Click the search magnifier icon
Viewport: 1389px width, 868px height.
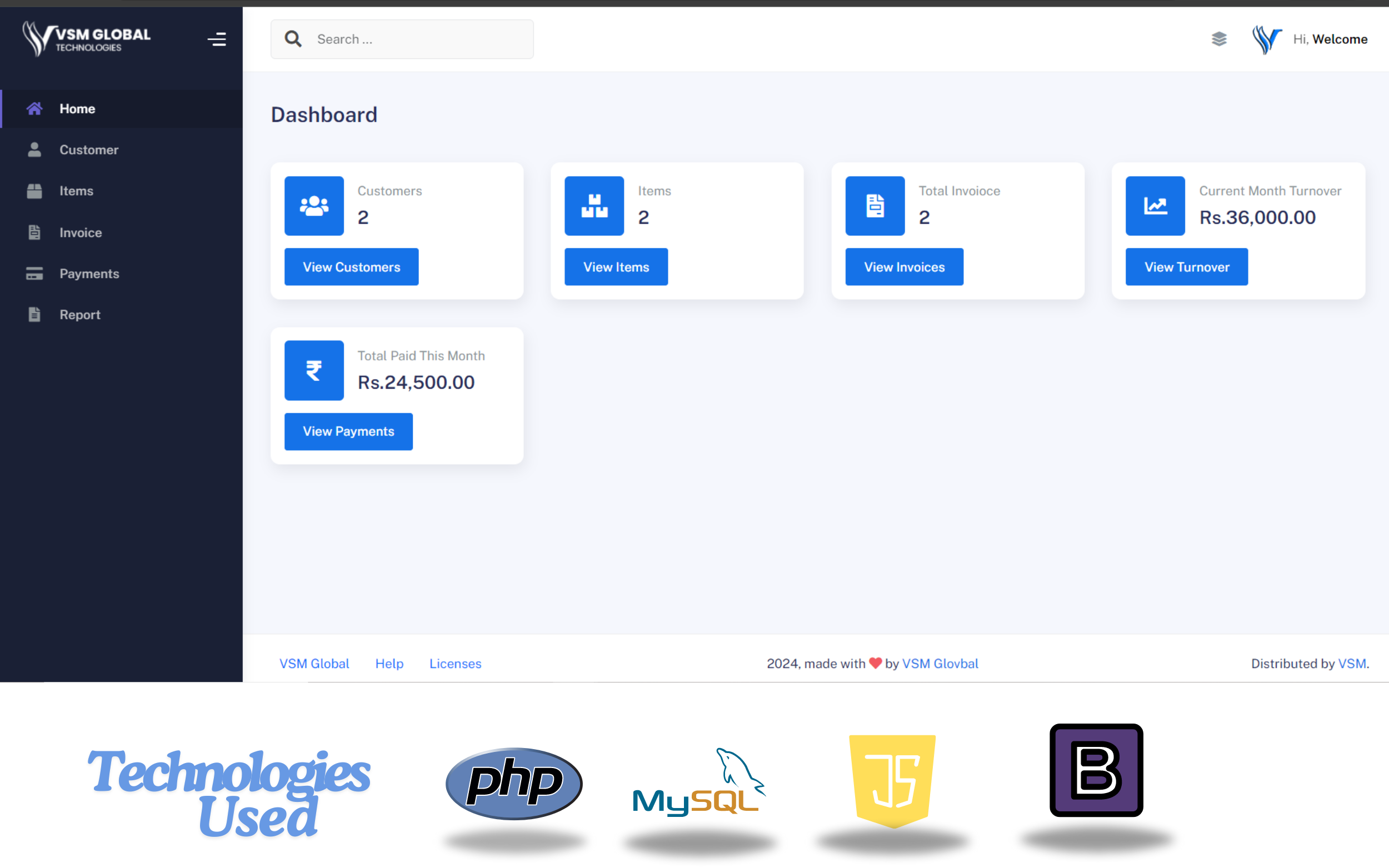pyautogui.click(x=293, y=39)
